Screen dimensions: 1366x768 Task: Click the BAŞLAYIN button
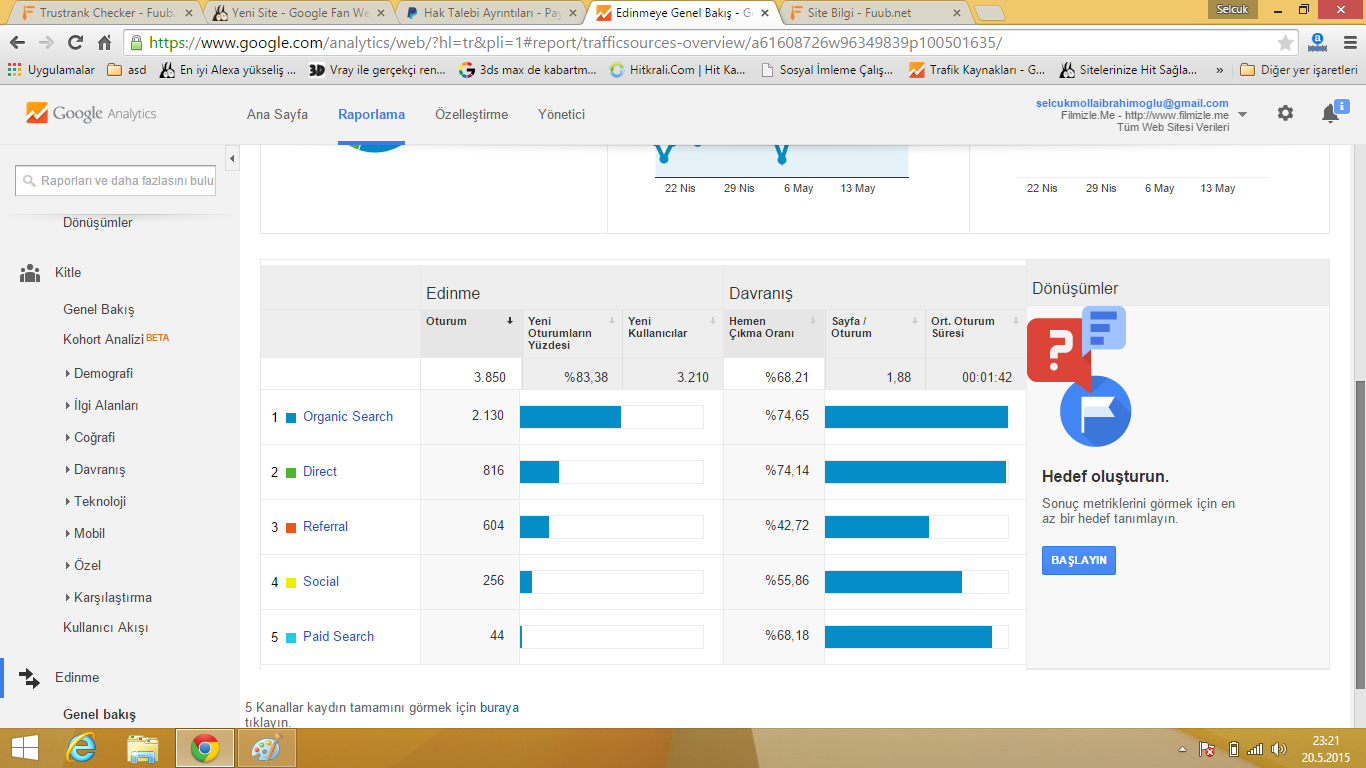pyautogui.click(x=1079, y=560)
